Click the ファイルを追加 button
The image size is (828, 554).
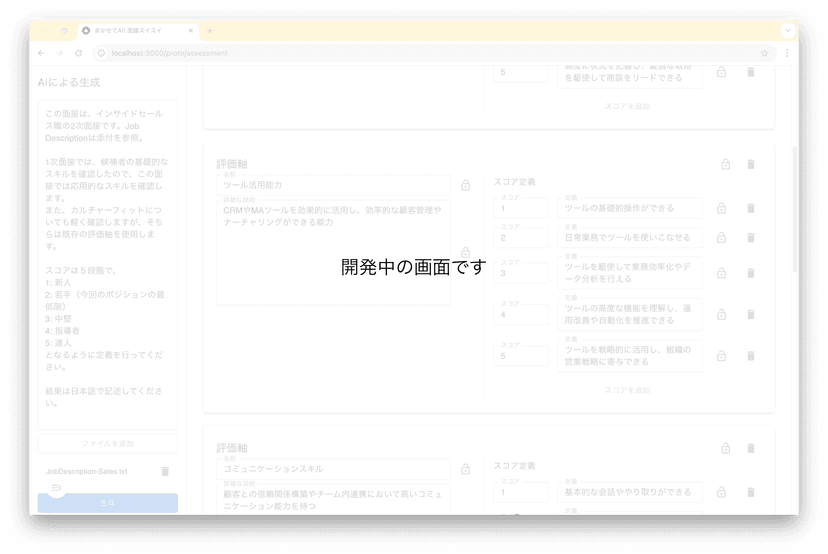(x=108, y=443)
